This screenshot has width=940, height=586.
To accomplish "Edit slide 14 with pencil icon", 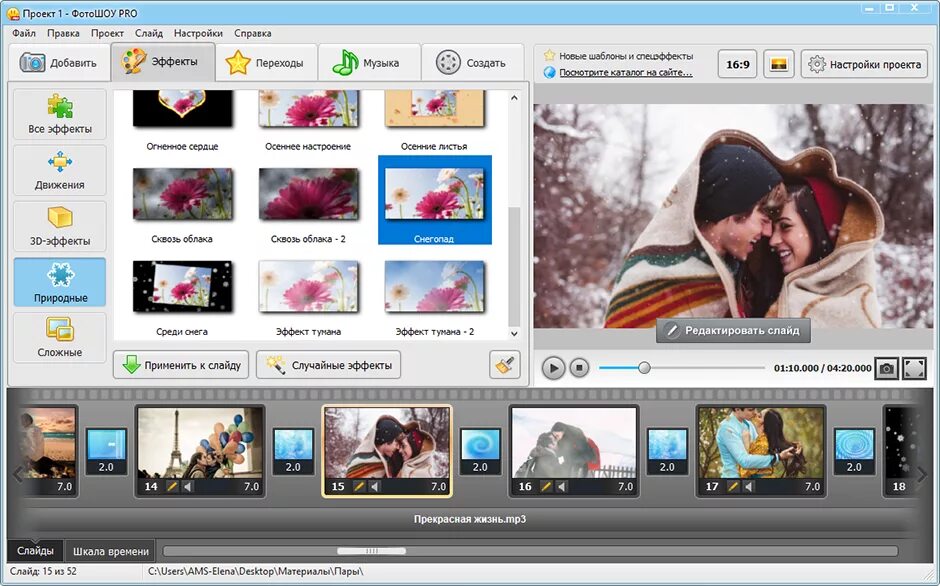I will coord(172,486).
